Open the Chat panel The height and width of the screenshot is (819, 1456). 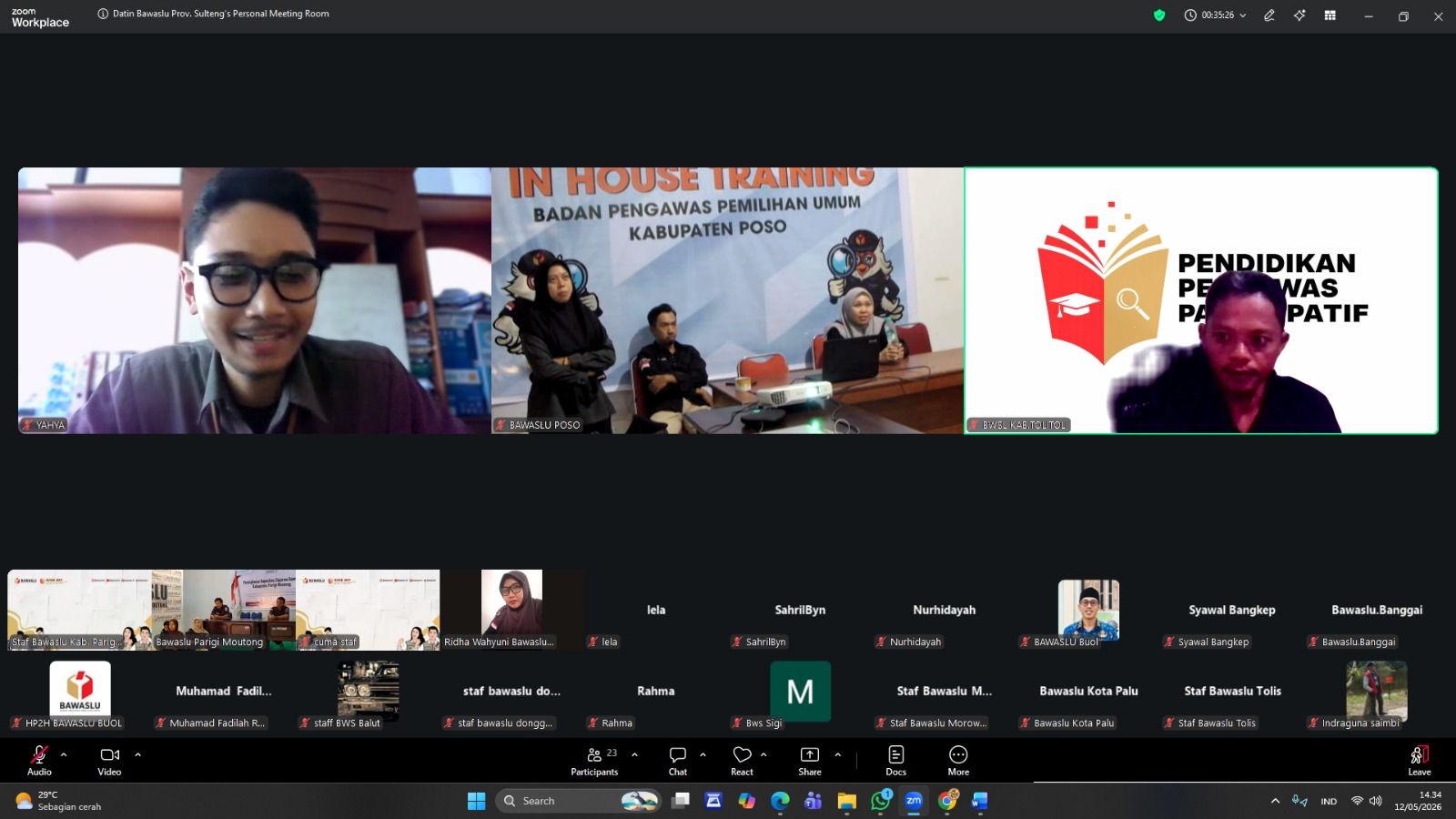[678, 761]
